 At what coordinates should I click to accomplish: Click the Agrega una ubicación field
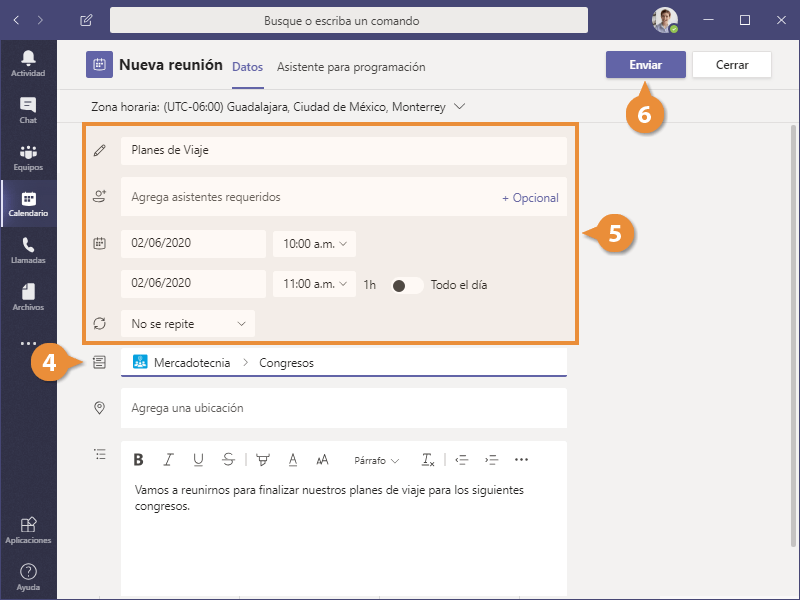coord(343,408)
